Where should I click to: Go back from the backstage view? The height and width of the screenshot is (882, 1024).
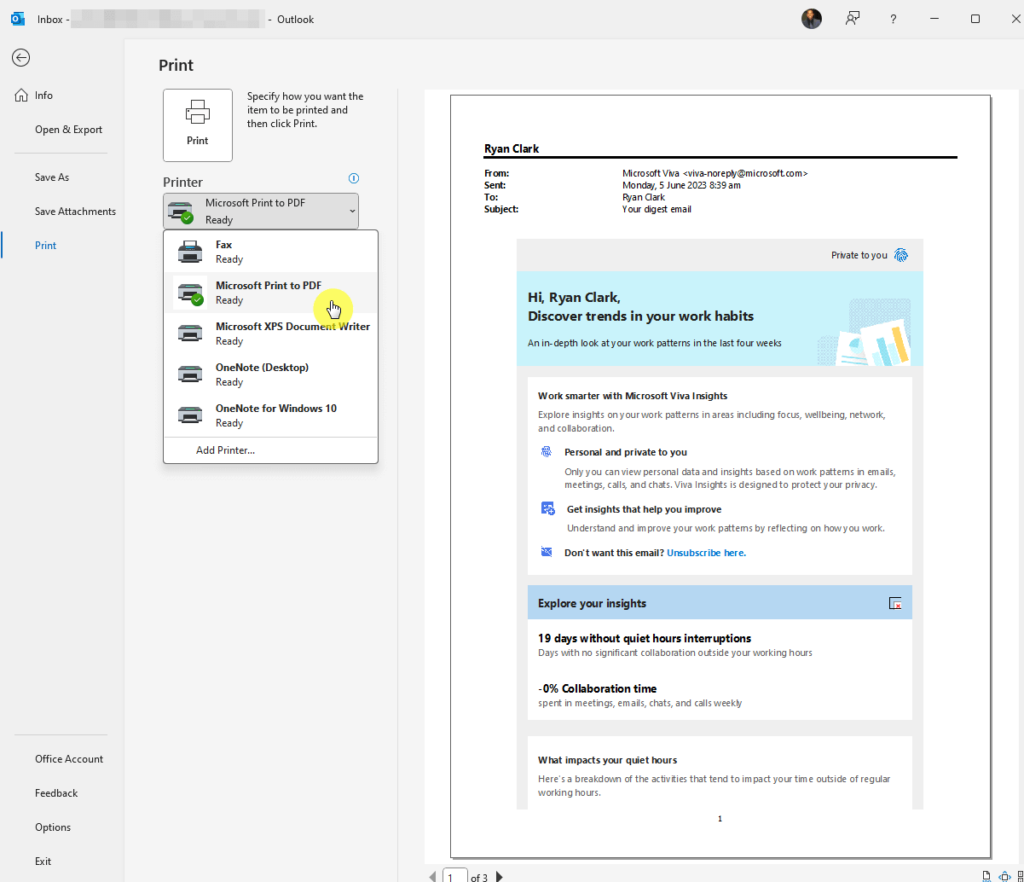click(x=21, y=57)
